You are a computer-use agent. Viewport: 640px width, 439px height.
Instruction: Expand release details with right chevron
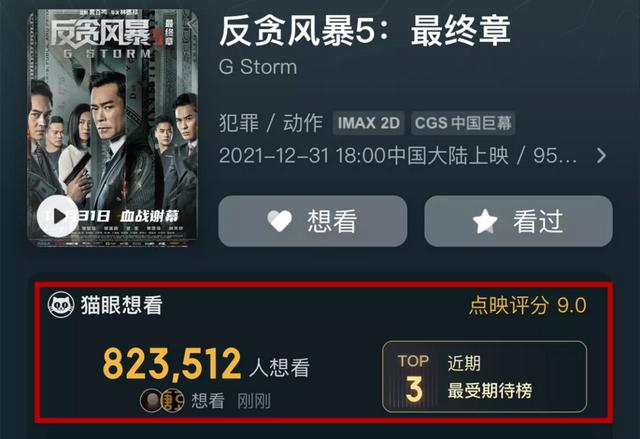pyautogui.click(x=601, y=155)
